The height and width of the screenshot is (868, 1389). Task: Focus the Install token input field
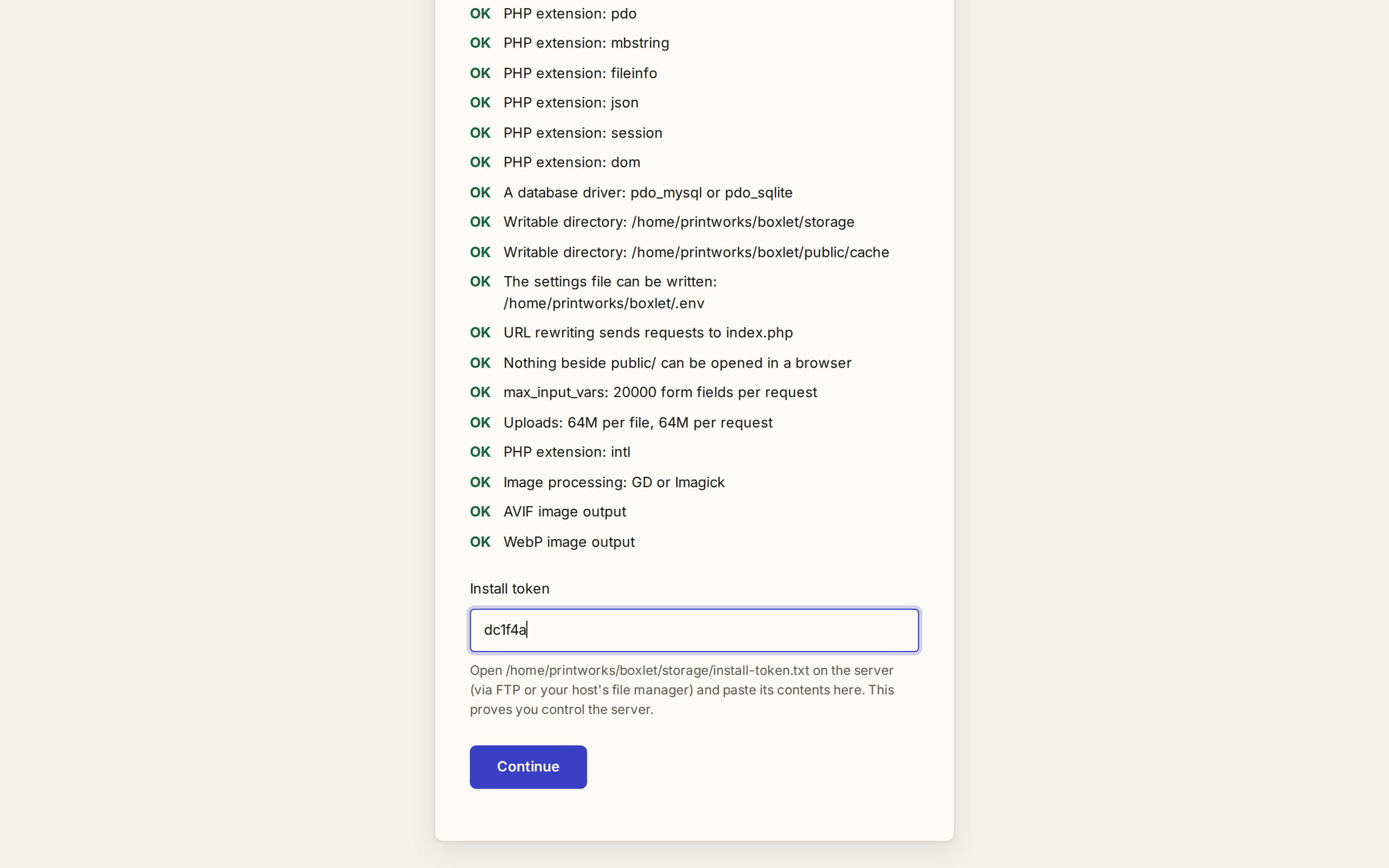(x=694, y=630)
